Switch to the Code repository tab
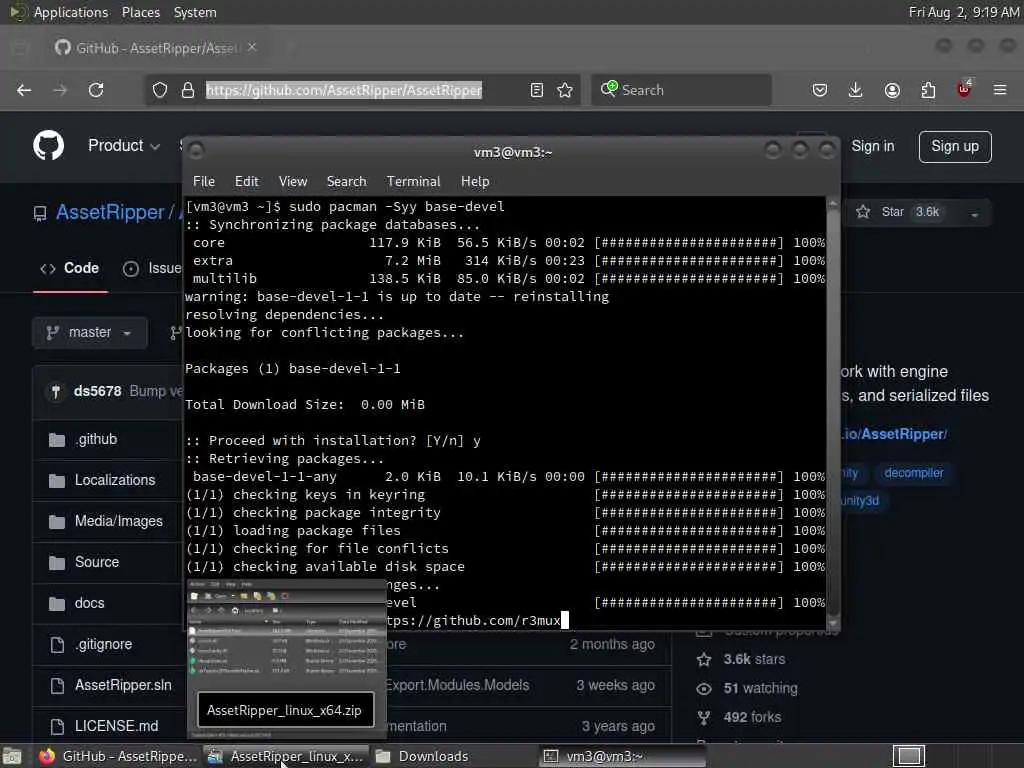The width and height of the screenshot is (1024, 768). point(71,268)
